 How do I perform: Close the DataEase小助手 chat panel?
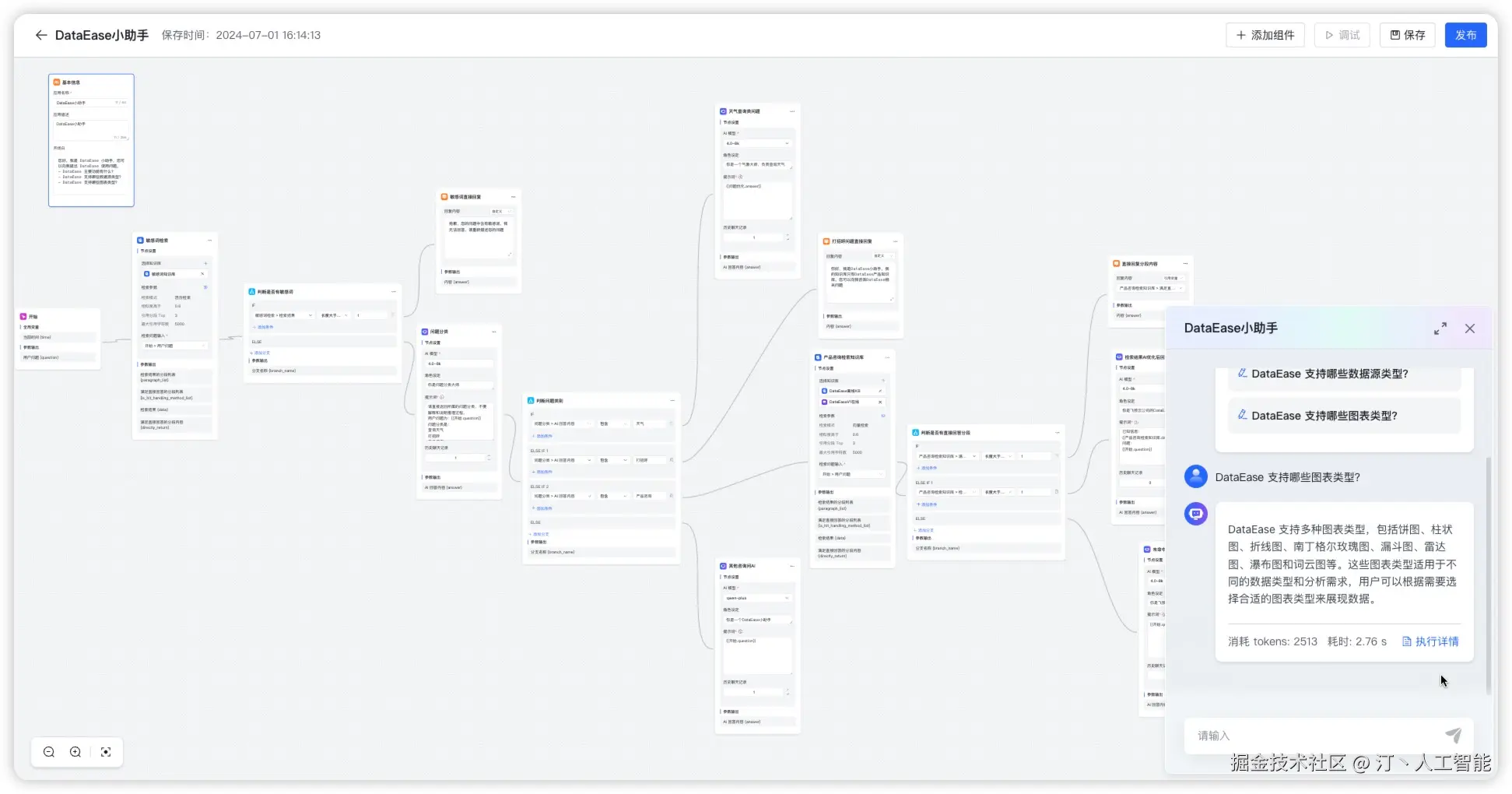1470,328
